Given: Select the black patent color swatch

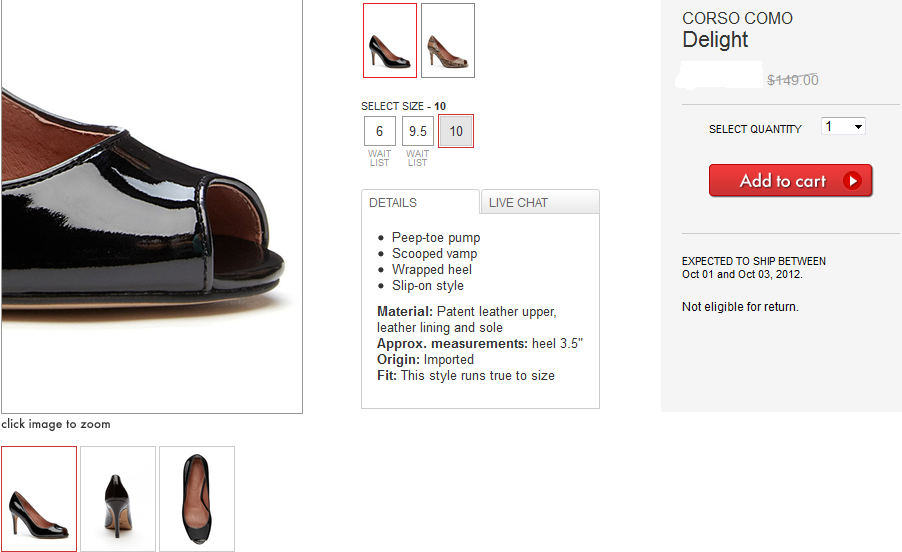Looking at the screenshot, I should coord(389,40).
